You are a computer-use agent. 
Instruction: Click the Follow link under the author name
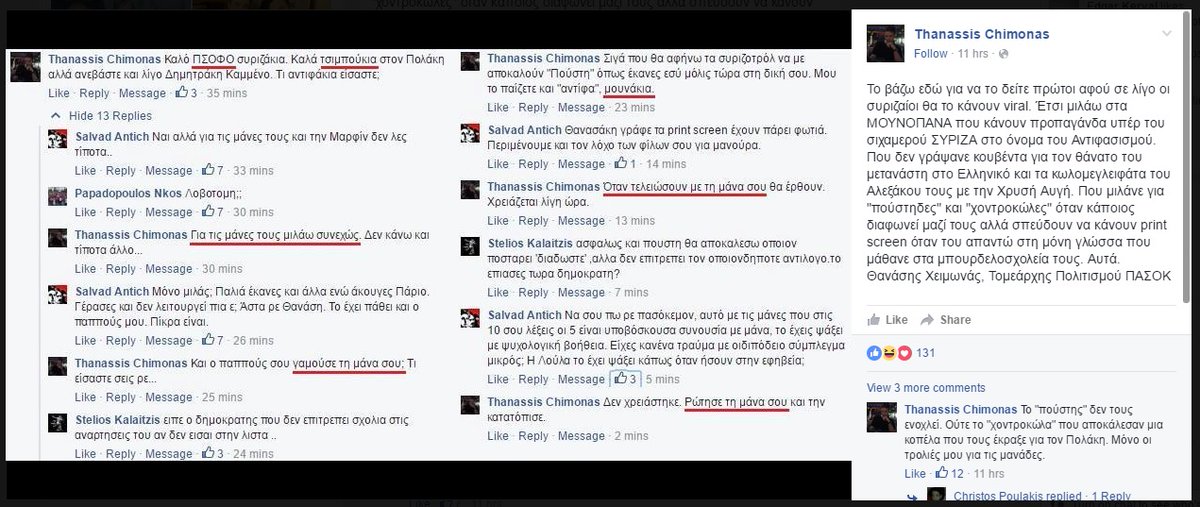coord(930,53)
